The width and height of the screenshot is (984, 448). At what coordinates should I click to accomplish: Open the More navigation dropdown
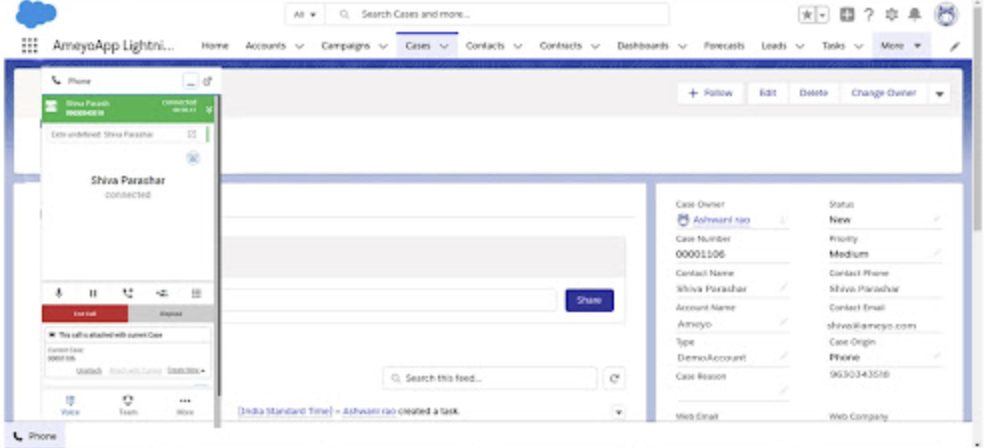pos(901,46)
